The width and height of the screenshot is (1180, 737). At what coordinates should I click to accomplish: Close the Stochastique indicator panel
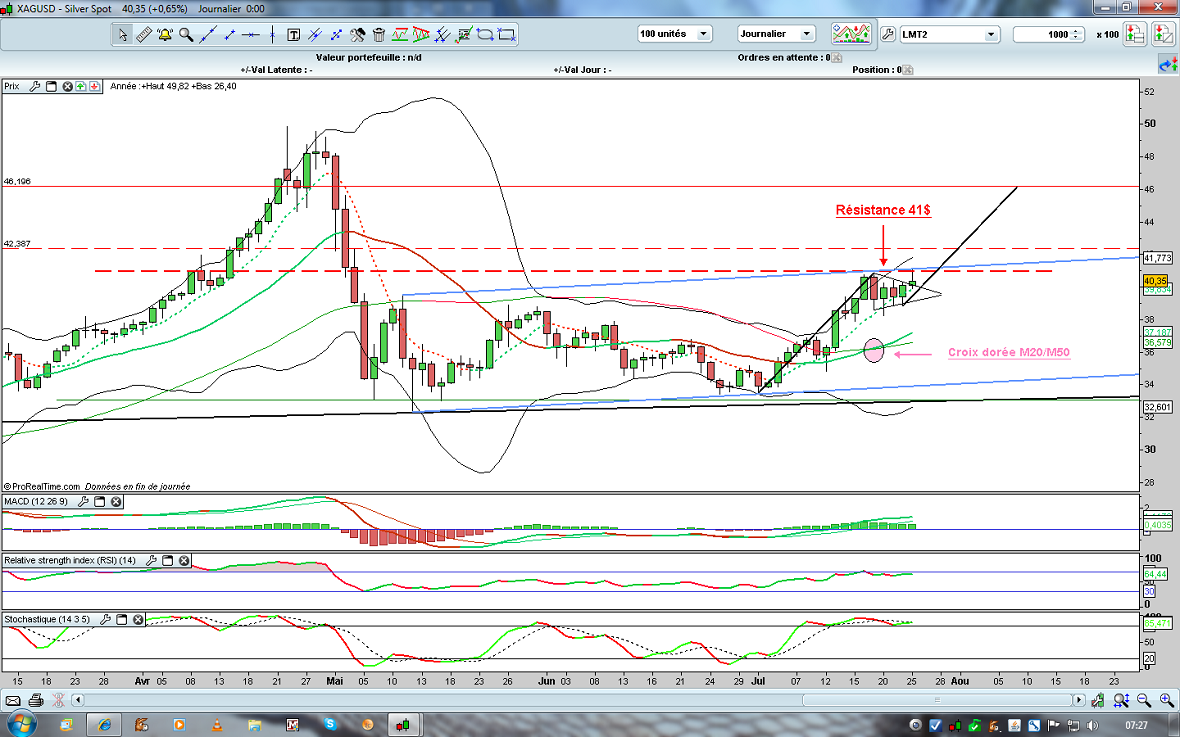pyautogui.click(x=138, y=620)
